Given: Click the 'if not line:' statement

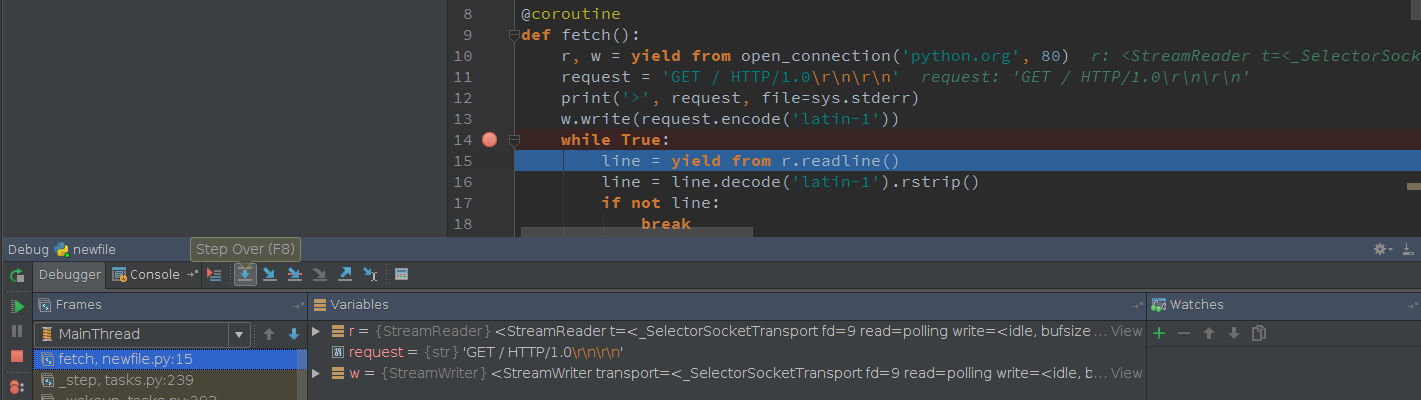Looking at the screenshot, I should point(660,203).
